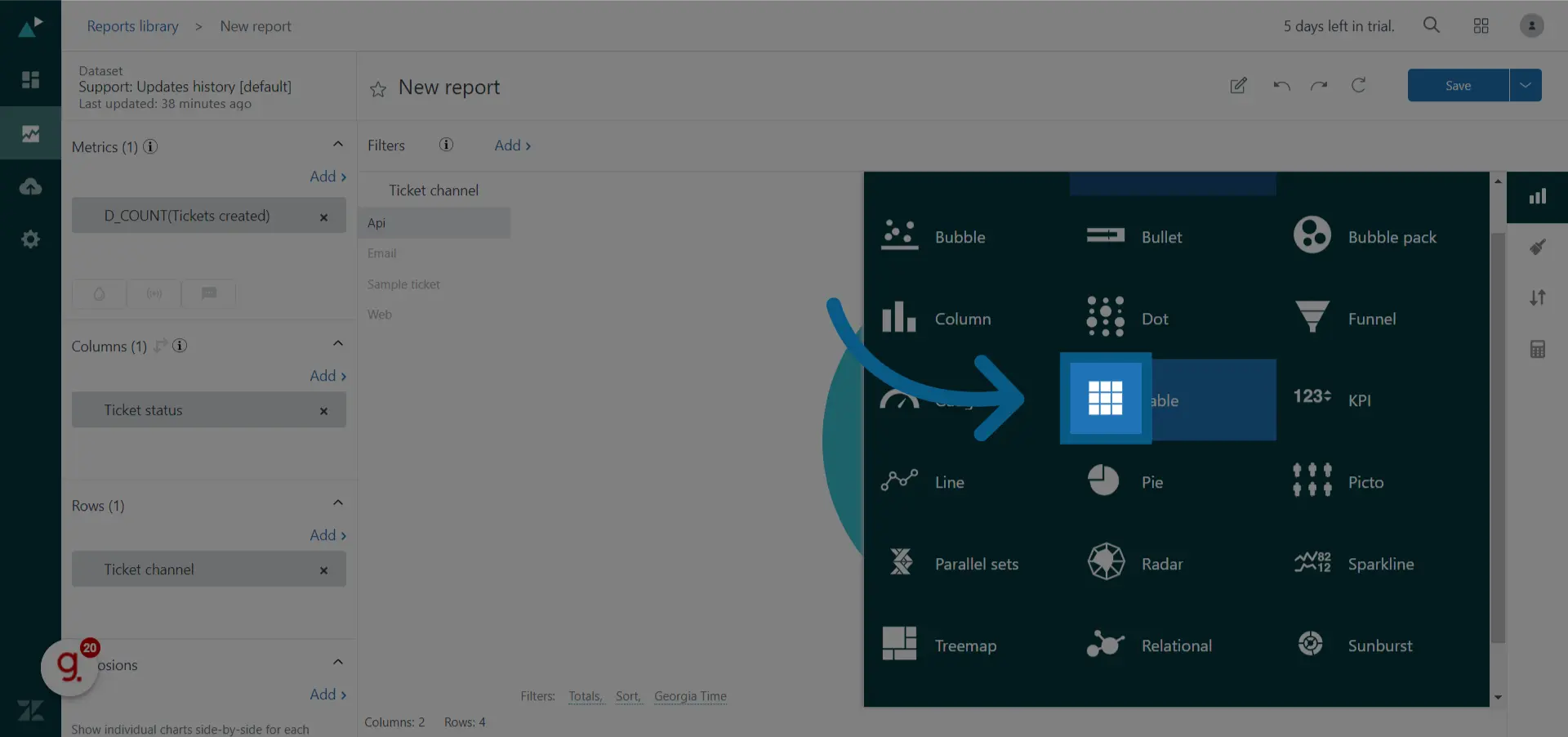Star the New report as favorite

378,89
